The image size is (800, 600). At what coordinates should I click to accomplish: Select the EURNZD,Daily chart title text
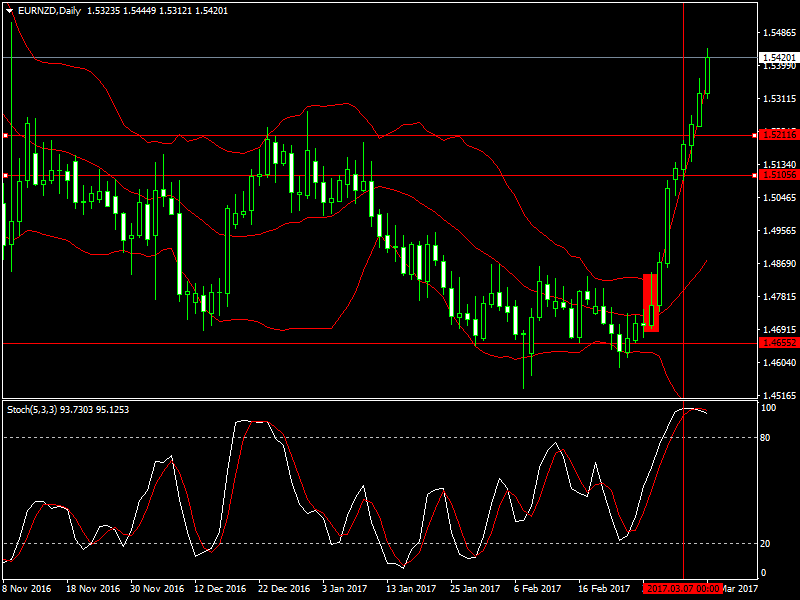49,11
